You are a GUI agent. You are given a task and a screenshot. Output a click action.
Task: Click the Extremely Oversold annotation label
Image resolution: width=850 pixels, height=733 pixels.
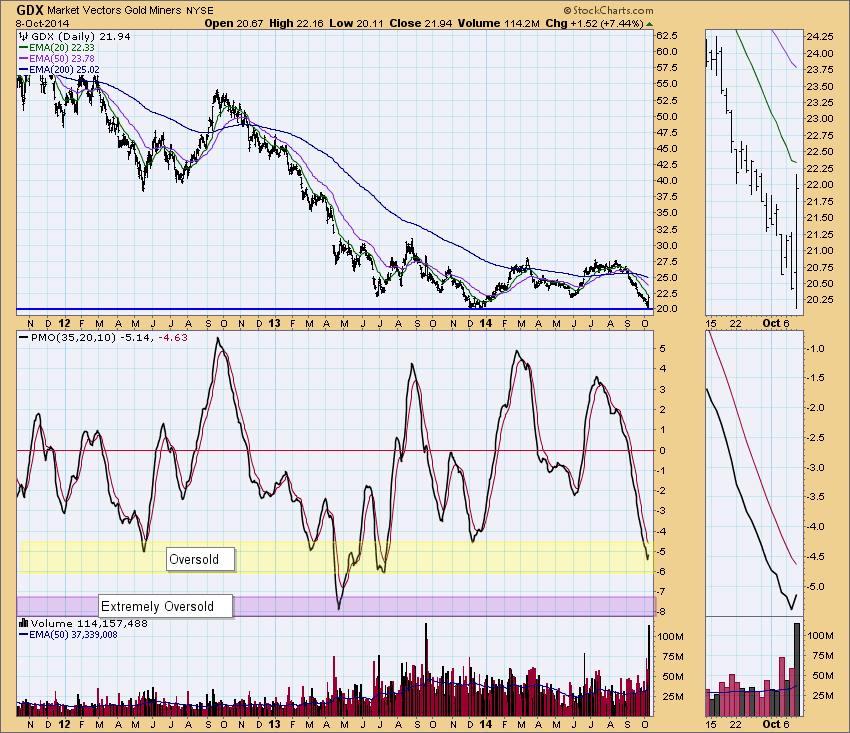coord(165,606)
